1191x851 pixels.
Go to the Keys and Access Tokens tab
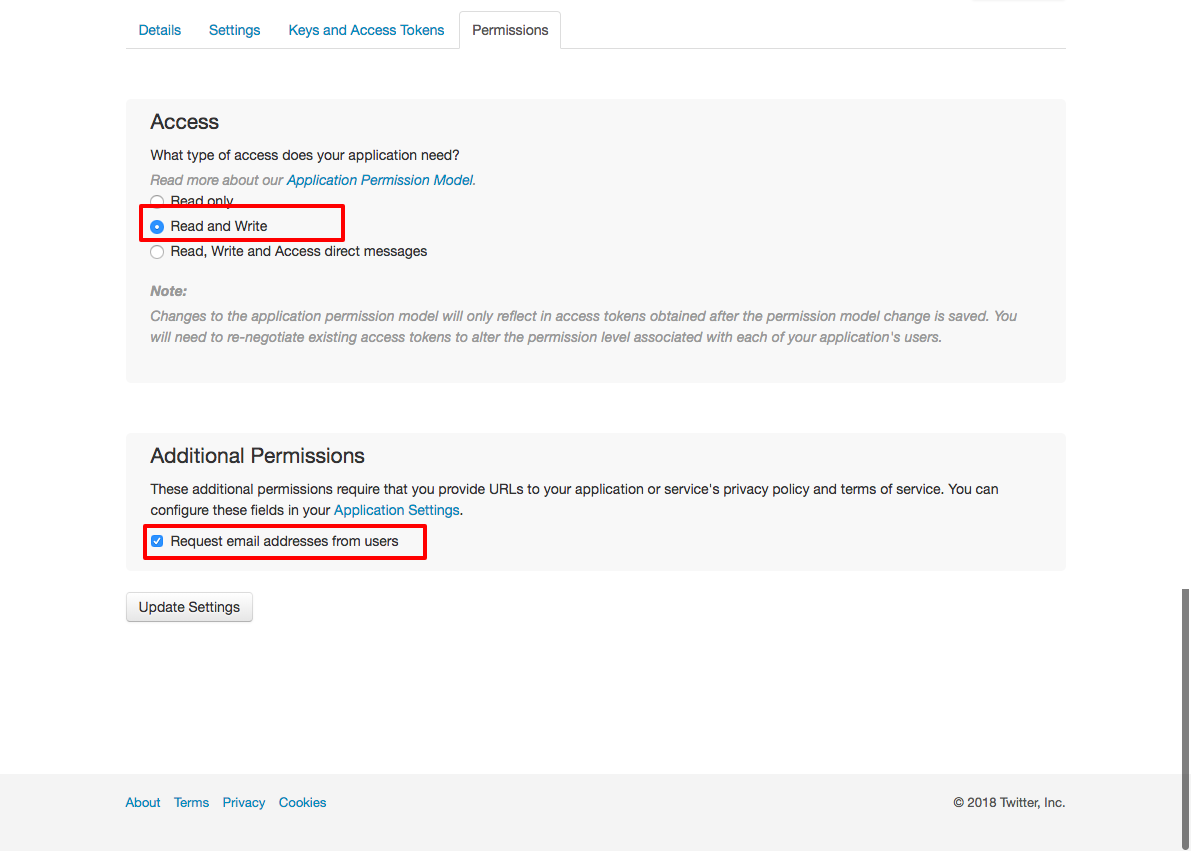(x=365, y=30)
